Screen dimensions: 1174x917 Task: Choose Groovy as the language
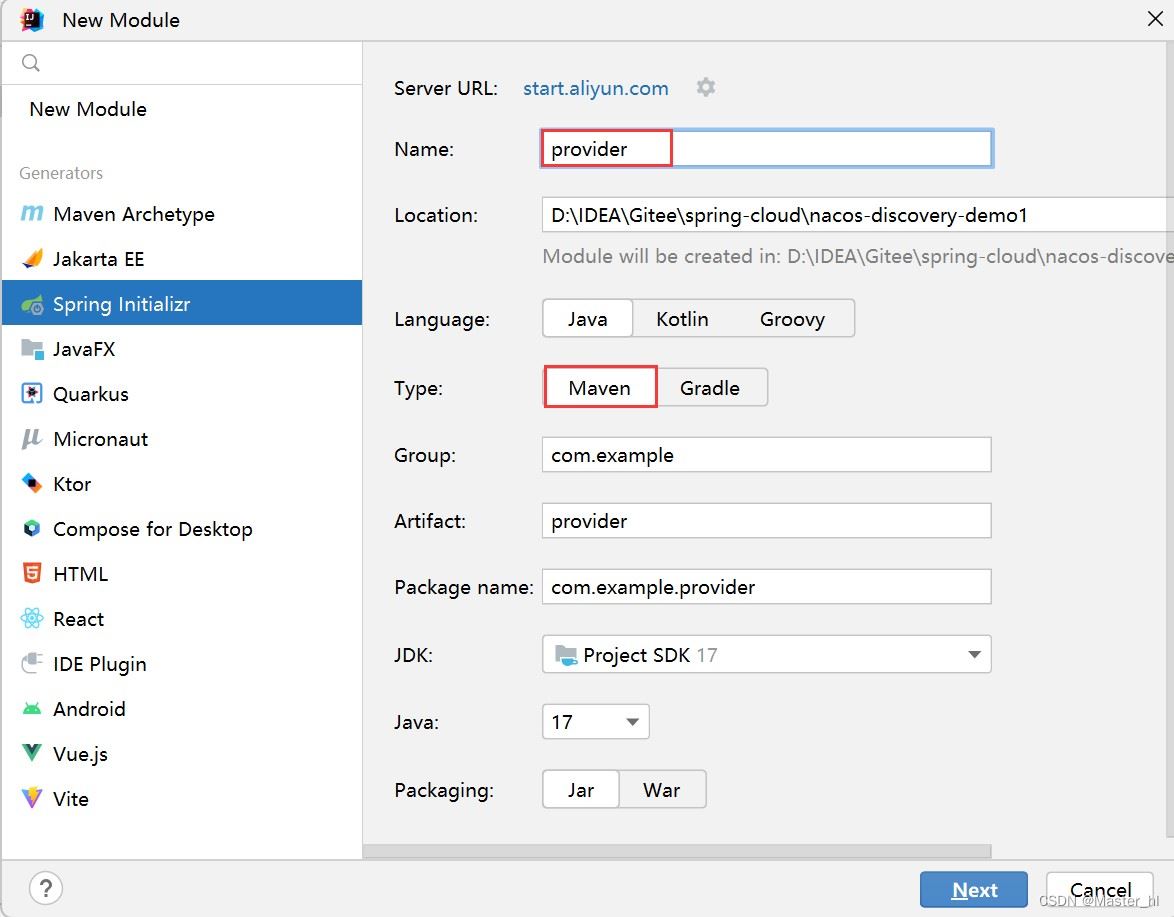click(x=792, y=319)
